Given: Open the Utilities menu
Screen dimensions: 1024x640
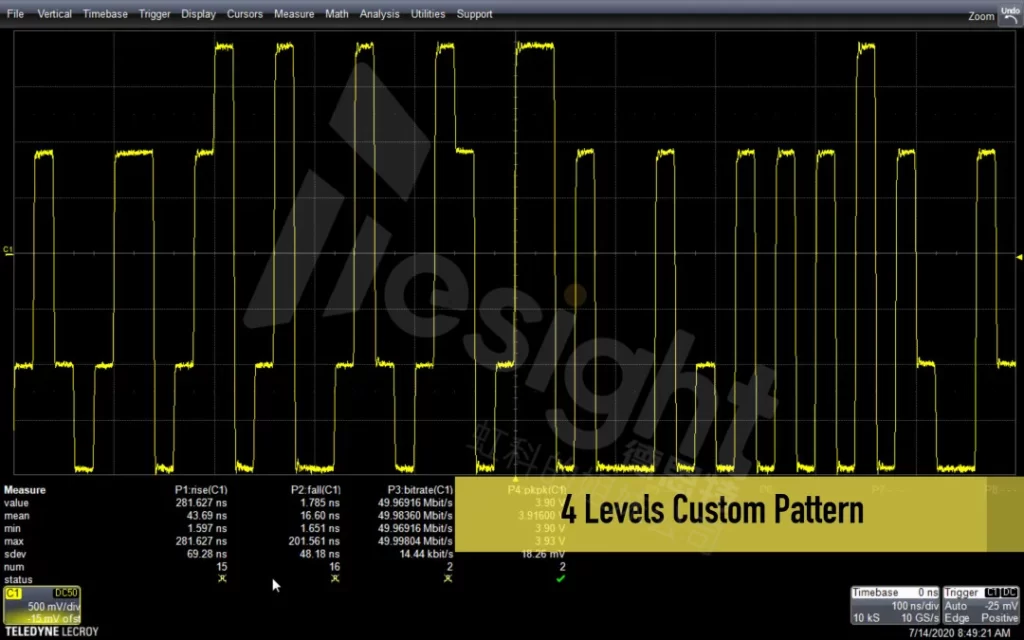Looking at the screenshot, I should coord(428,14).
